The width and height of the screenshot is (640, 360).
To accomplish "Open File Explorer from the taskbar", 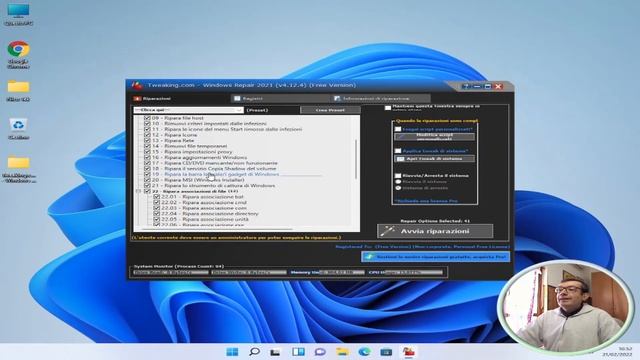I will point(342,351).
